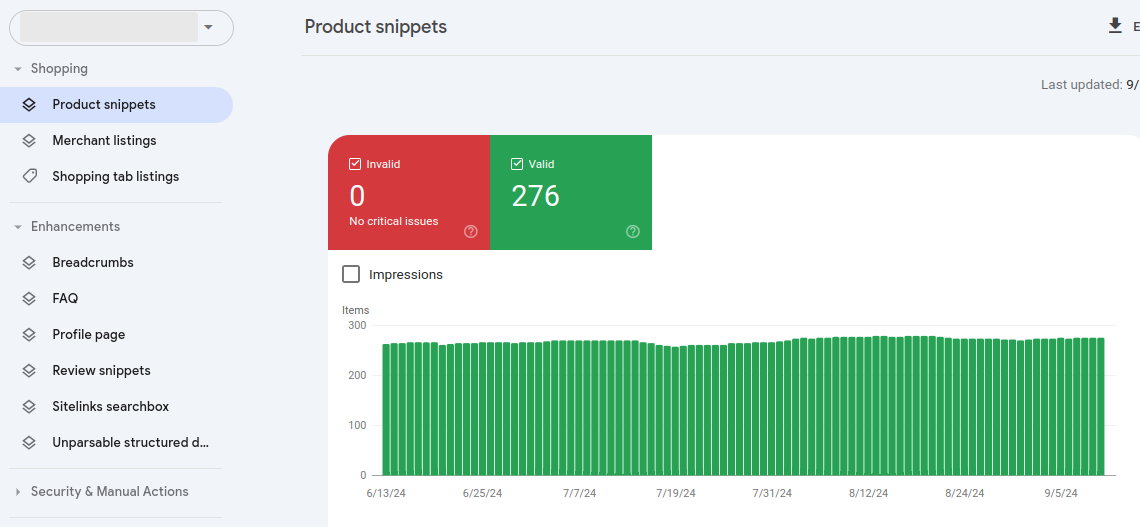Viewport: 1140px width, 527px height.
Task: Open the Review snippets report
Action: point(101,371)
